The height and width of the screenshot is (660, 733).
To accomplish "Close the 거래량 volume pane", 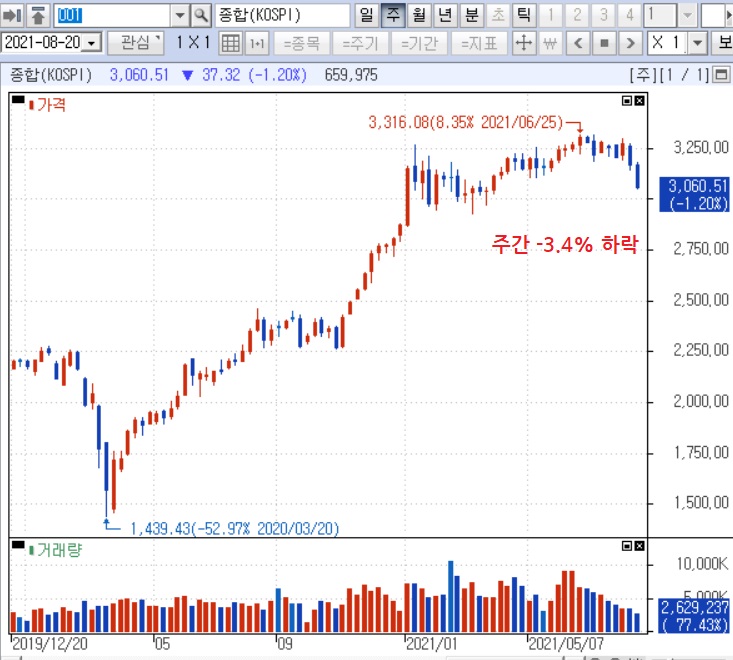I will [640, 545].
